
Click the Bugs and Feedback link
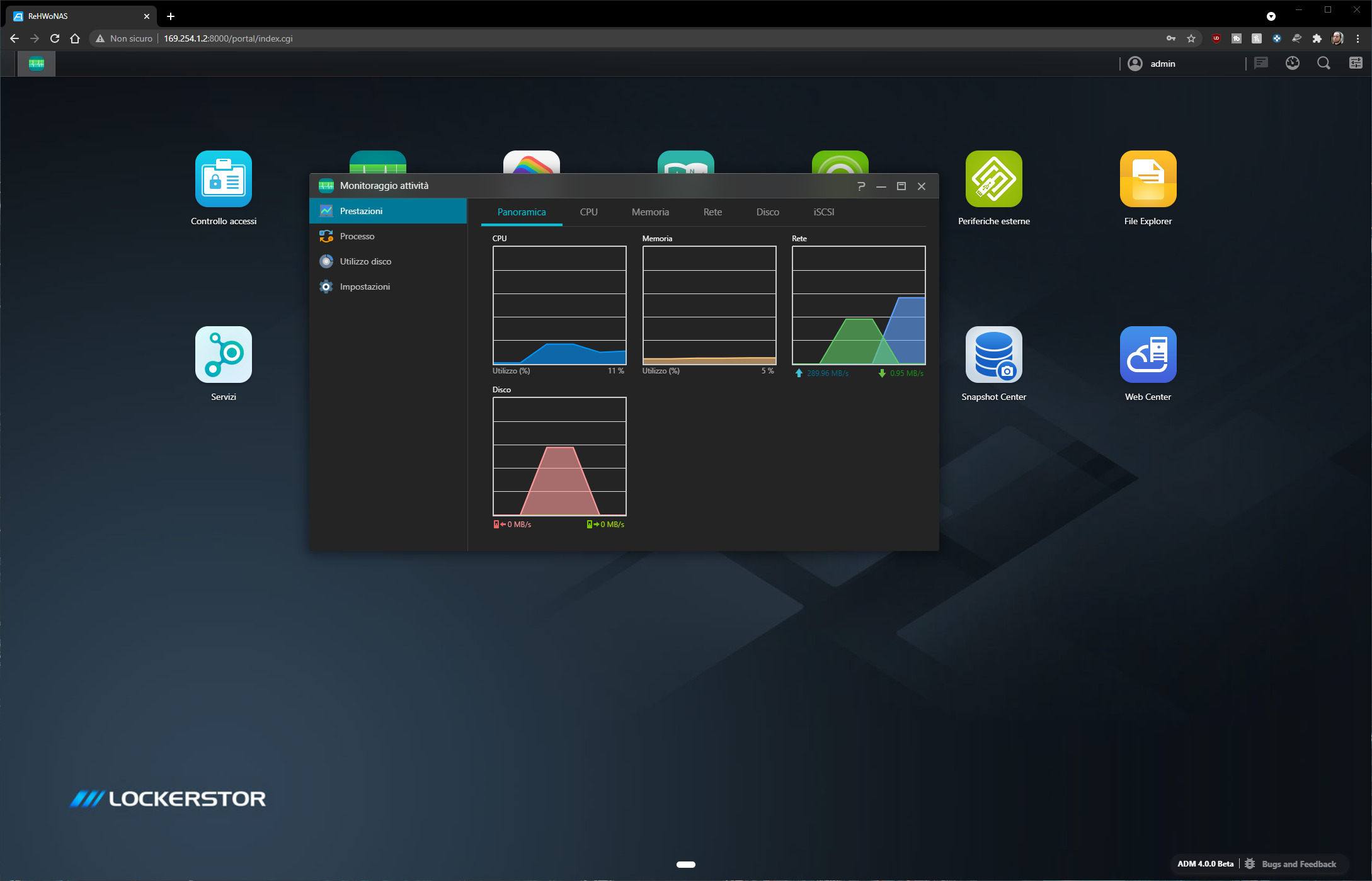point(1298,864)
